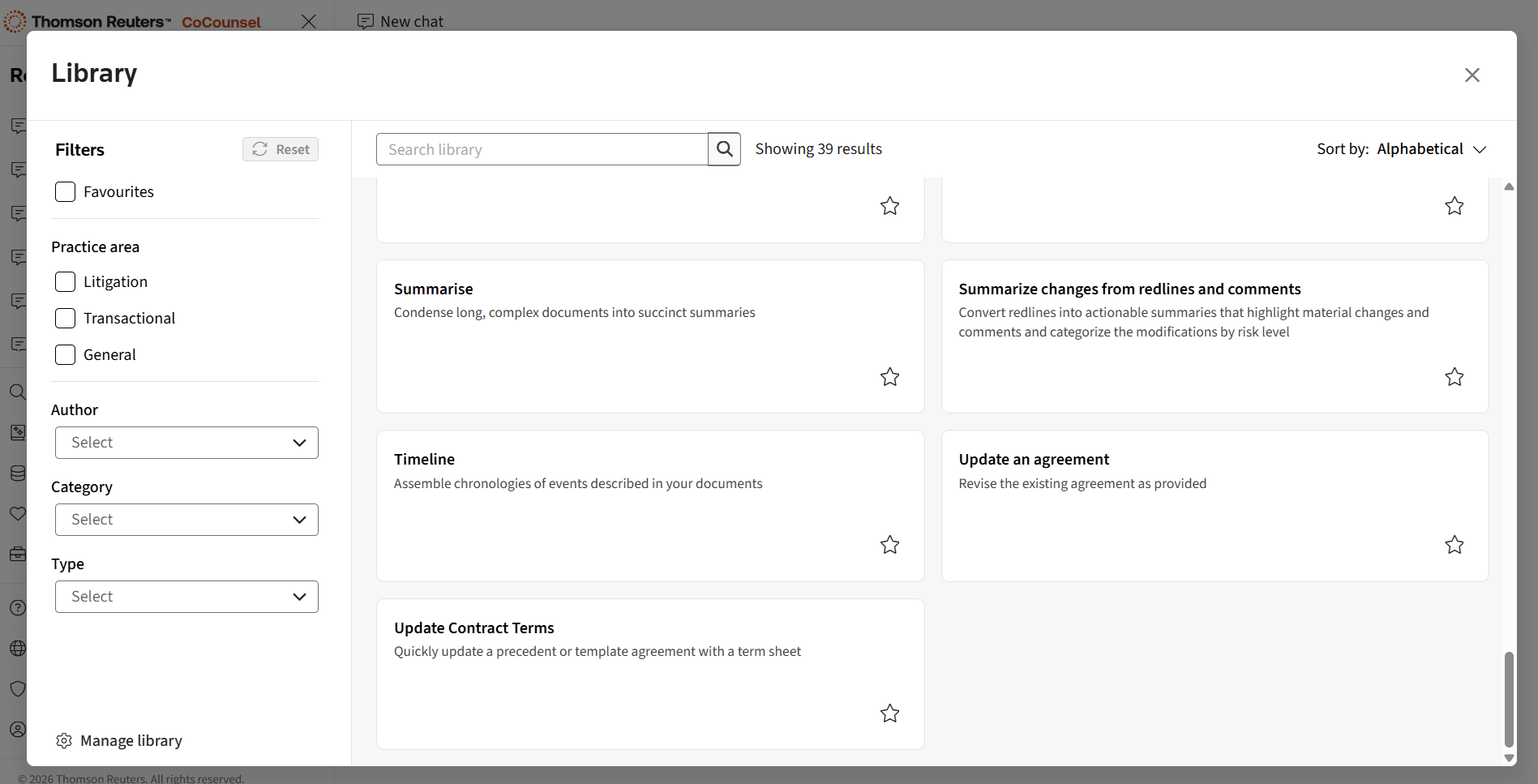The height and width of the screenshot is (784, 1538).
Task: Tick the Transactional checkbox
Action: click(x=65, y=319)
